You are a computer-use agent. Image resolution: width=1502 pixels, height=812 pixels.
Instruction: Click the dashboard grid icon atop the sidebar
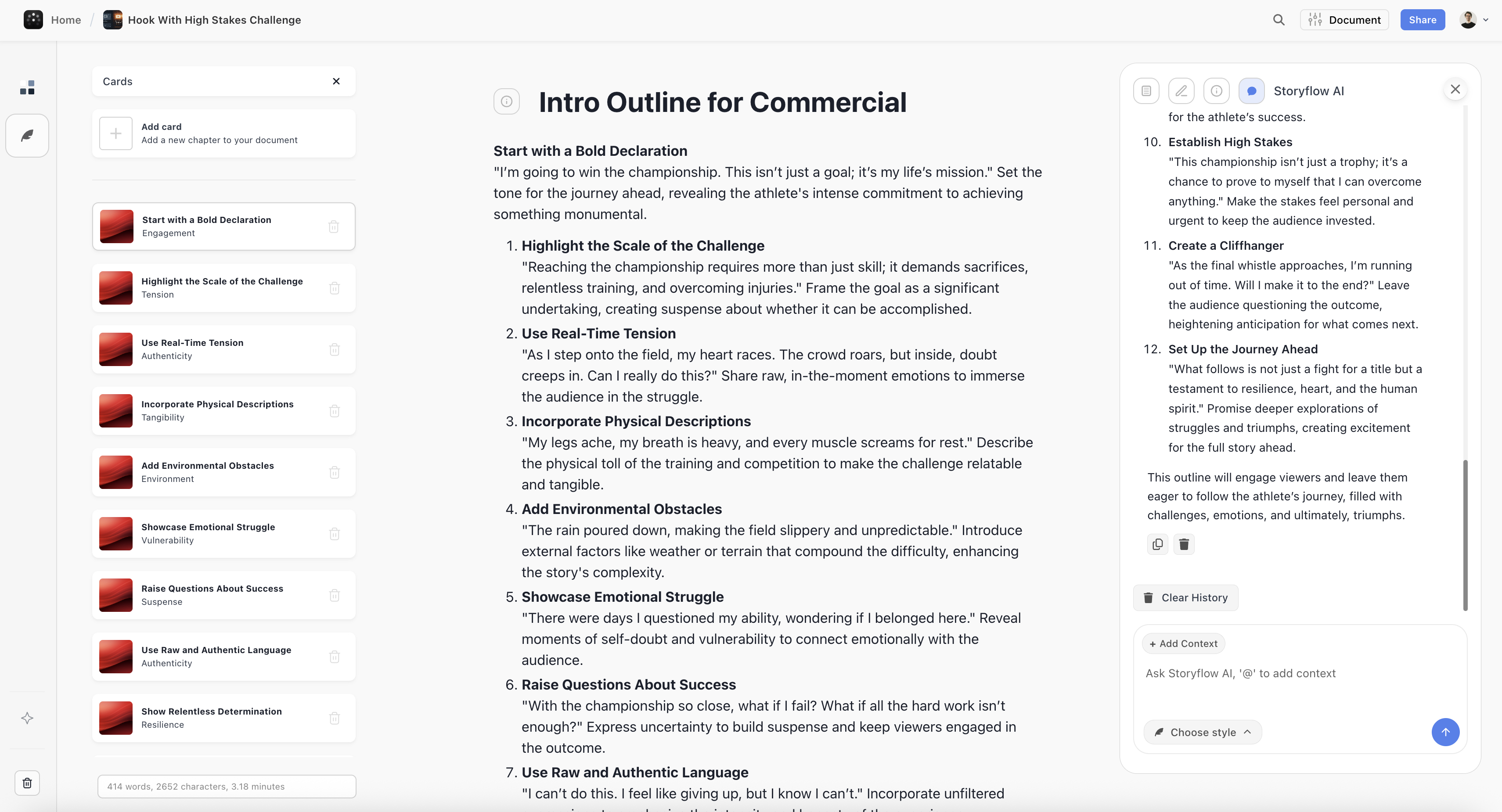(x=27, y=87)
